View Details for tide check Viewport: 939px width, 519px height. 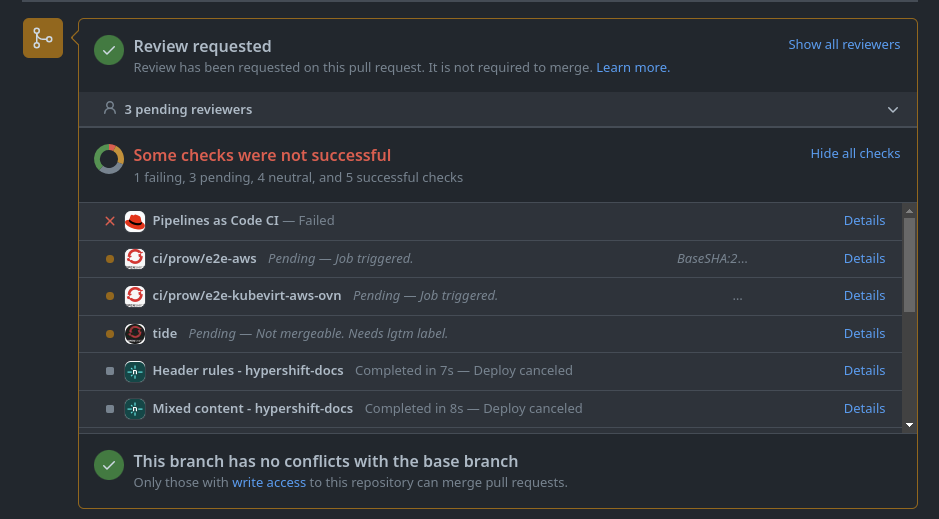864,334
